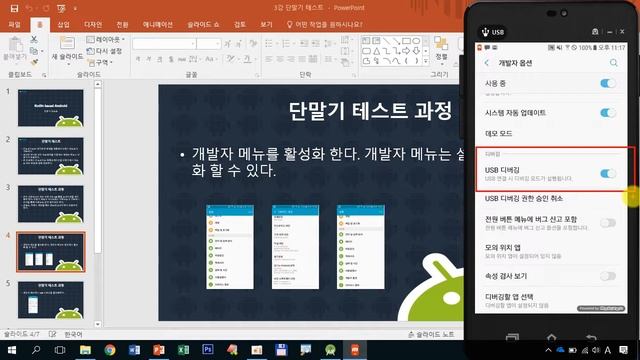
Task: Select the rectangle shape in shapes gallery
Action: point(406,41)
